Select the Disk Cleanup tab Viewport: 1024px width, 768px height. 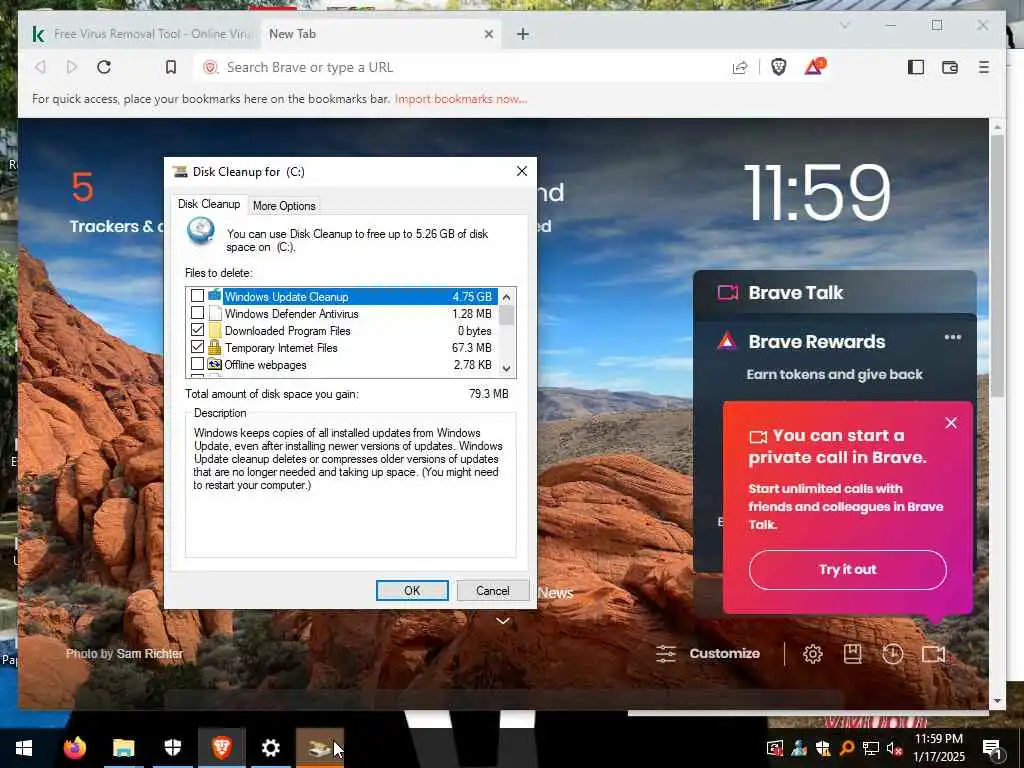point(209,204)
